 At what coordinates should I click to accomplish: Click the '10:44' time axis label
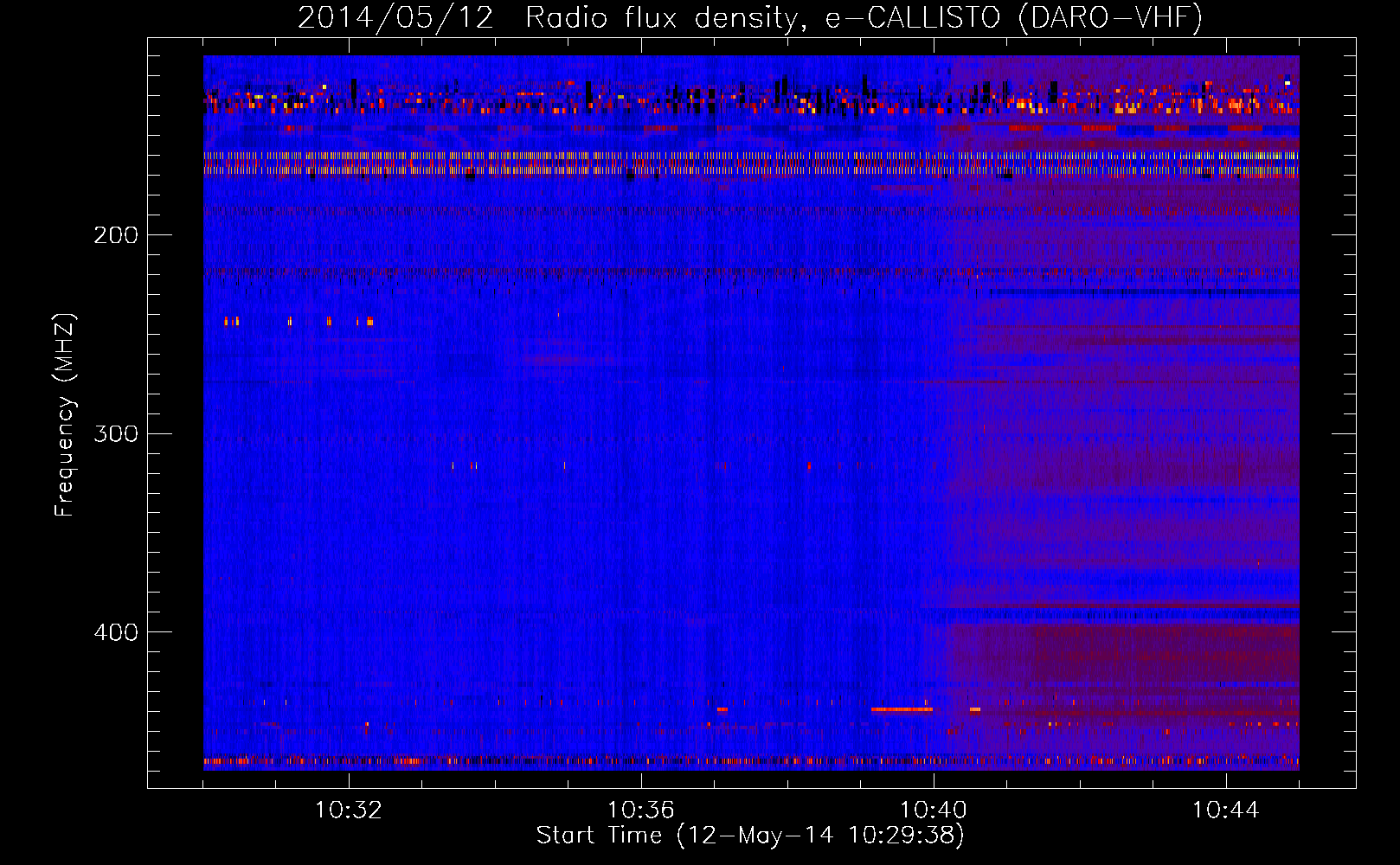[x=1226, y=811]
